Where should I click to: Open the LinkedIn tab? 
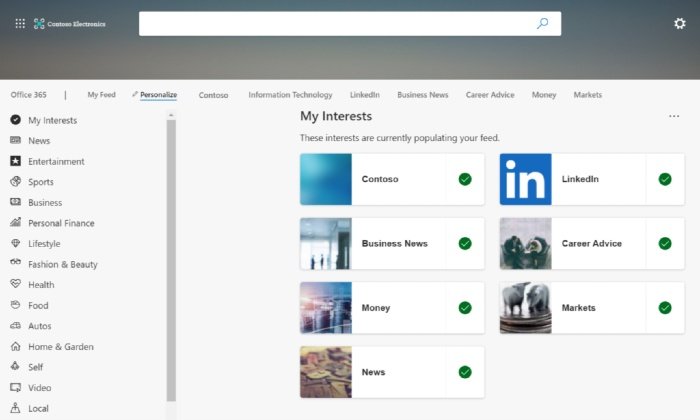click(x=365, y=95)
